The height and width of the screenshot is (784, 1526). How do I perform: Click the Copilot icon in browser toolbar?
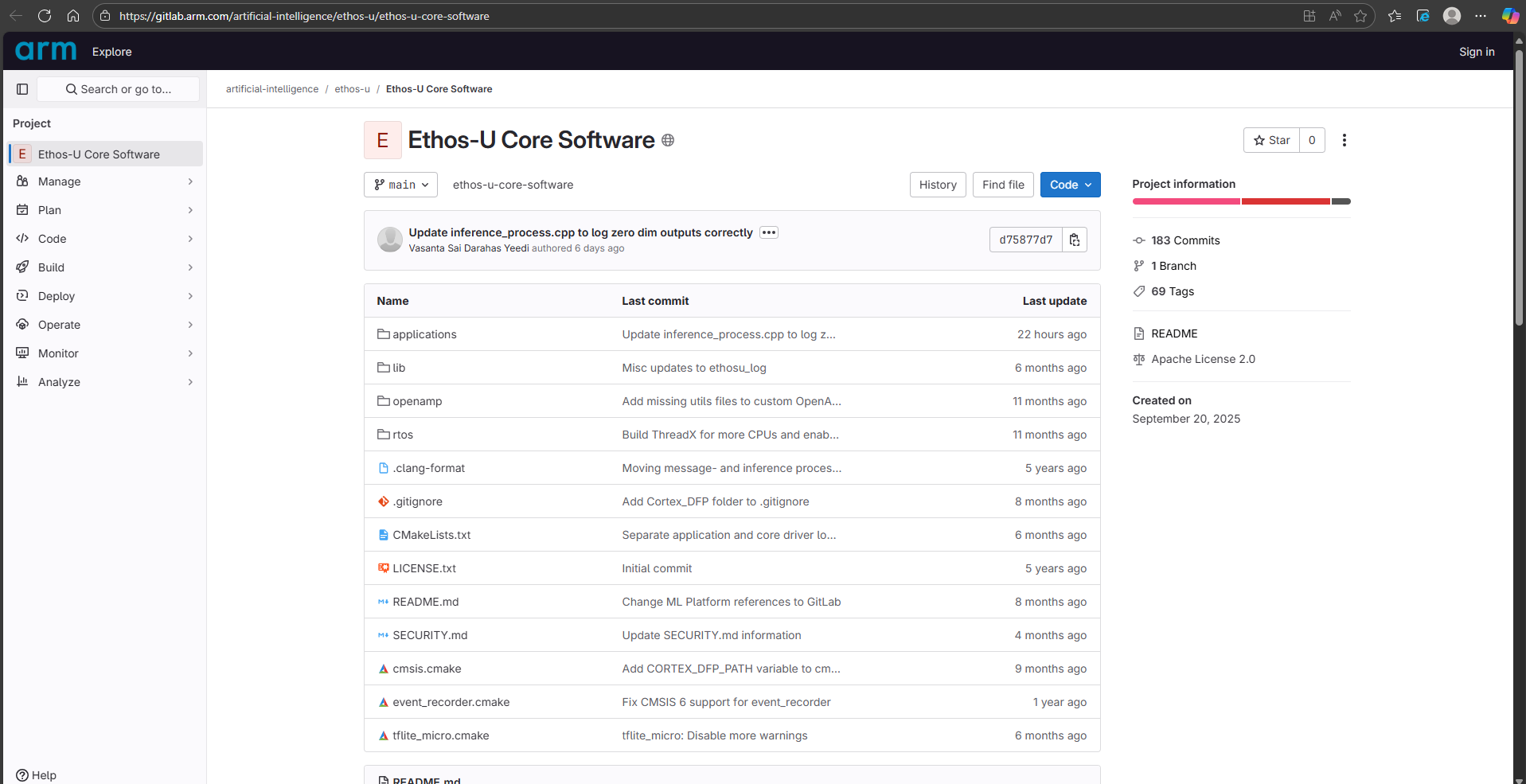pos(1510,16)
